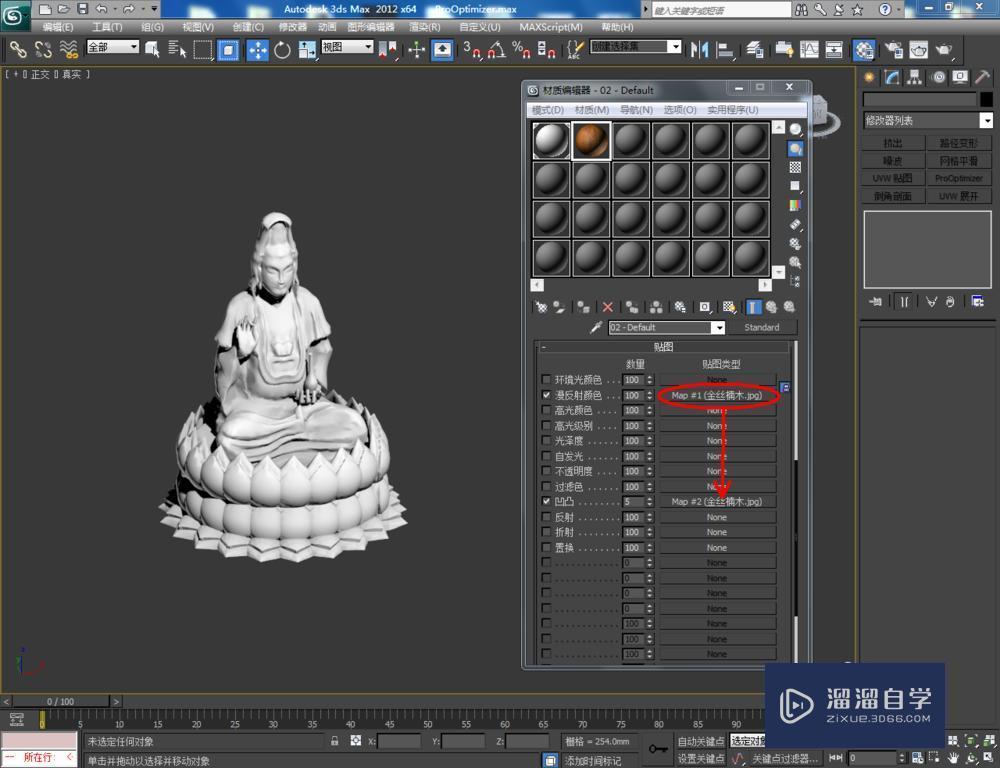
Task: Select the Select and Rotate tool
Action: (x=281, y=48)
